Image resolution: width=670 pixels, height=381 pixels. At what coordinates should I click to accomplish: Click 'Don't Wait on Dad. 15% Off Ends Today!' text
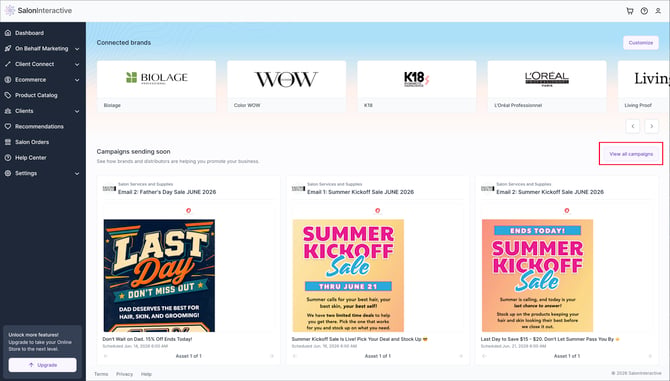(147, 339)
